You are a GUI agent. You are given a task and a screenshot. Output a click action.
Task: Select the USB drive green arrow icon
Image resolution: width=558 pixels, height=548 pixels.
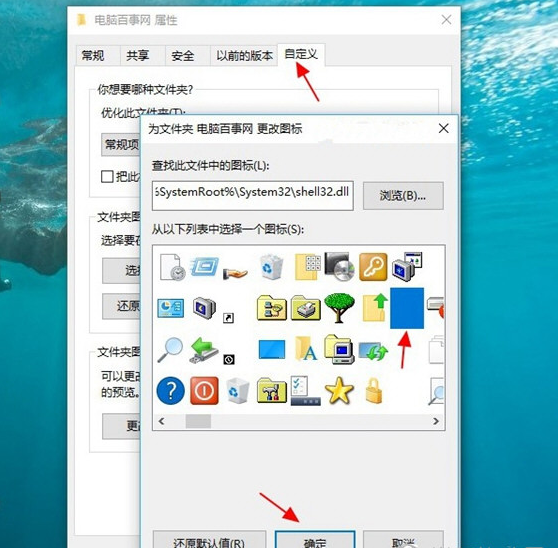click(x=204, y=351)
